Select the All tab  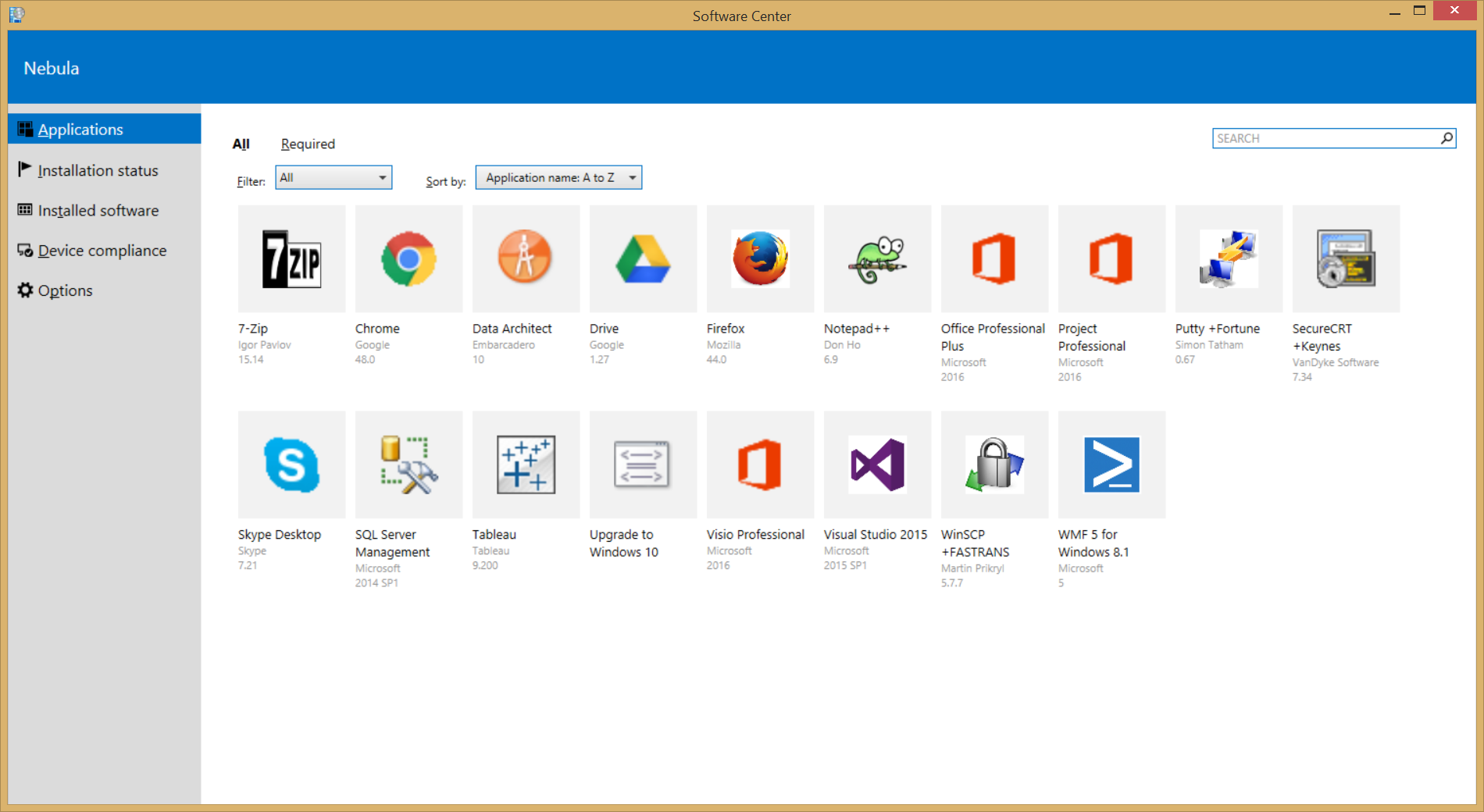pyautogui.click(x=241, y=144)
